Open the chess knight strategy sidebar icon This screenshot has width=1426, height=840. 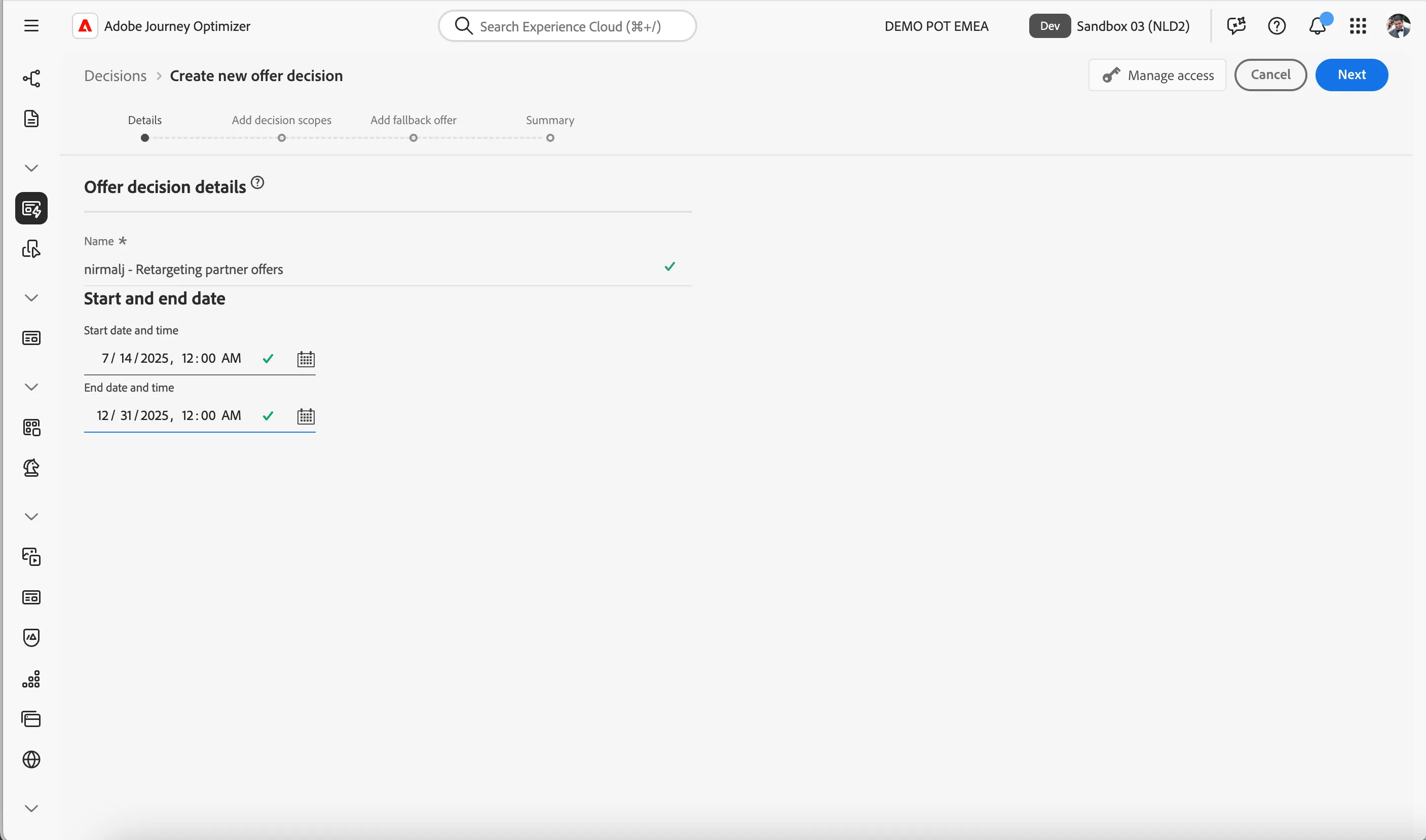tap(31, 468)
